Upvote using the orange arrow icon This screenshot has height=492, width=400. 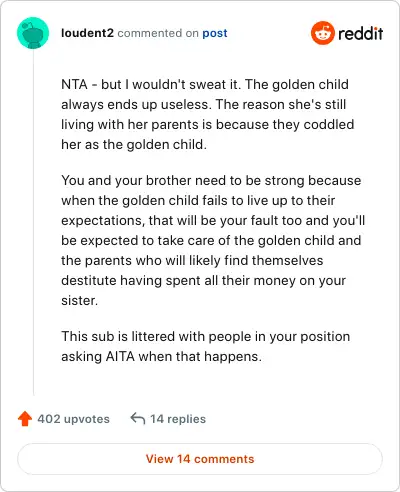coord(25,419)
